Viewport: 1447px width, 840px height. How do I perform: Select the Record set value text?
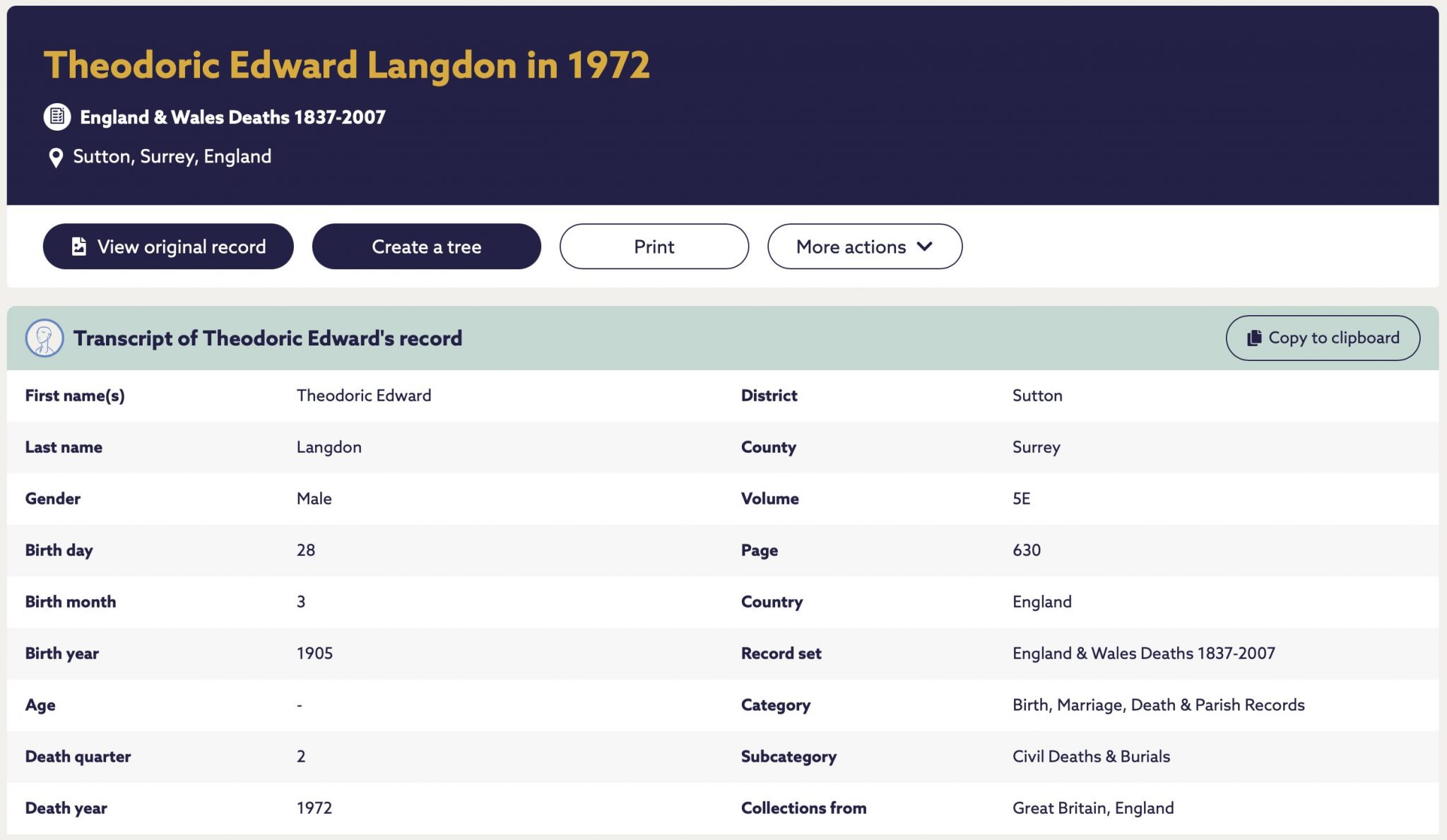[1144, 653]
